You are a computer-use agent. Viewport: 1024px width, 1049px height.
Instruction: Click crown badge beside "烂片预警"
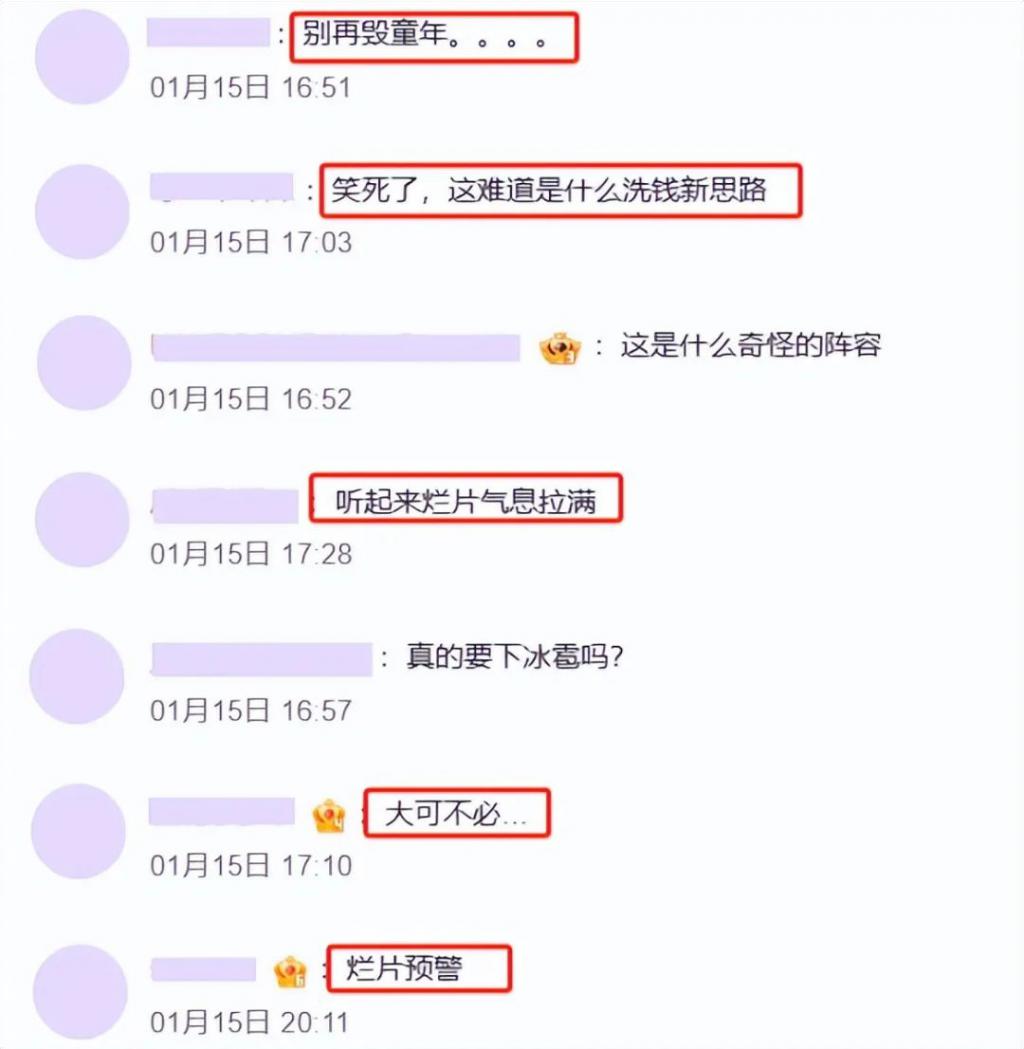(x=291, y=972)
